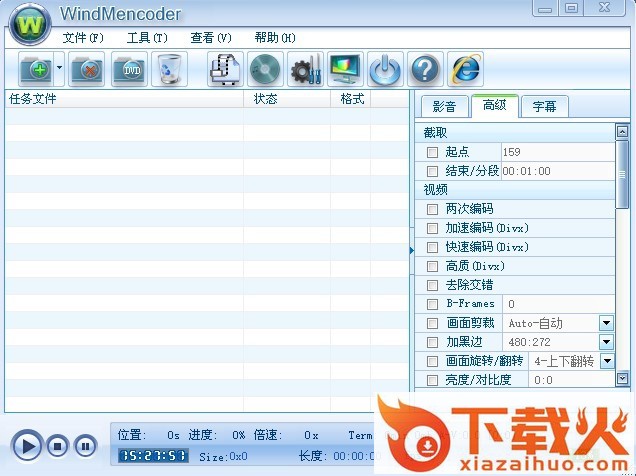
Task: Toggle 加速编码(Divx) checkbox
Action: (432, 228)
